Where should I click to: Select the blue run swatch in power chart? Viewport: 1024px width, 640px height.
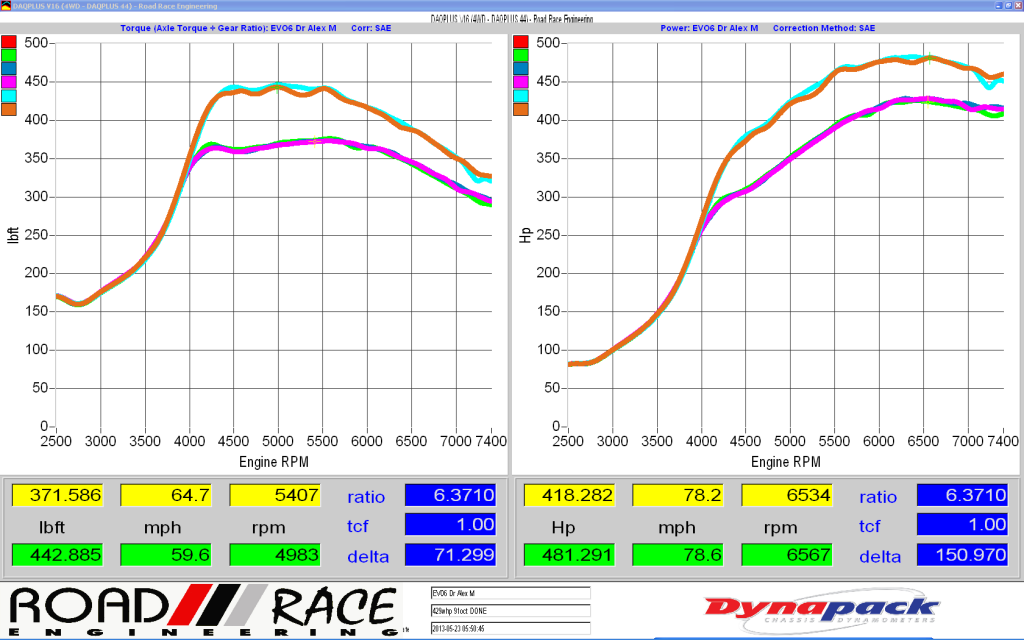[x=520, y=69]
